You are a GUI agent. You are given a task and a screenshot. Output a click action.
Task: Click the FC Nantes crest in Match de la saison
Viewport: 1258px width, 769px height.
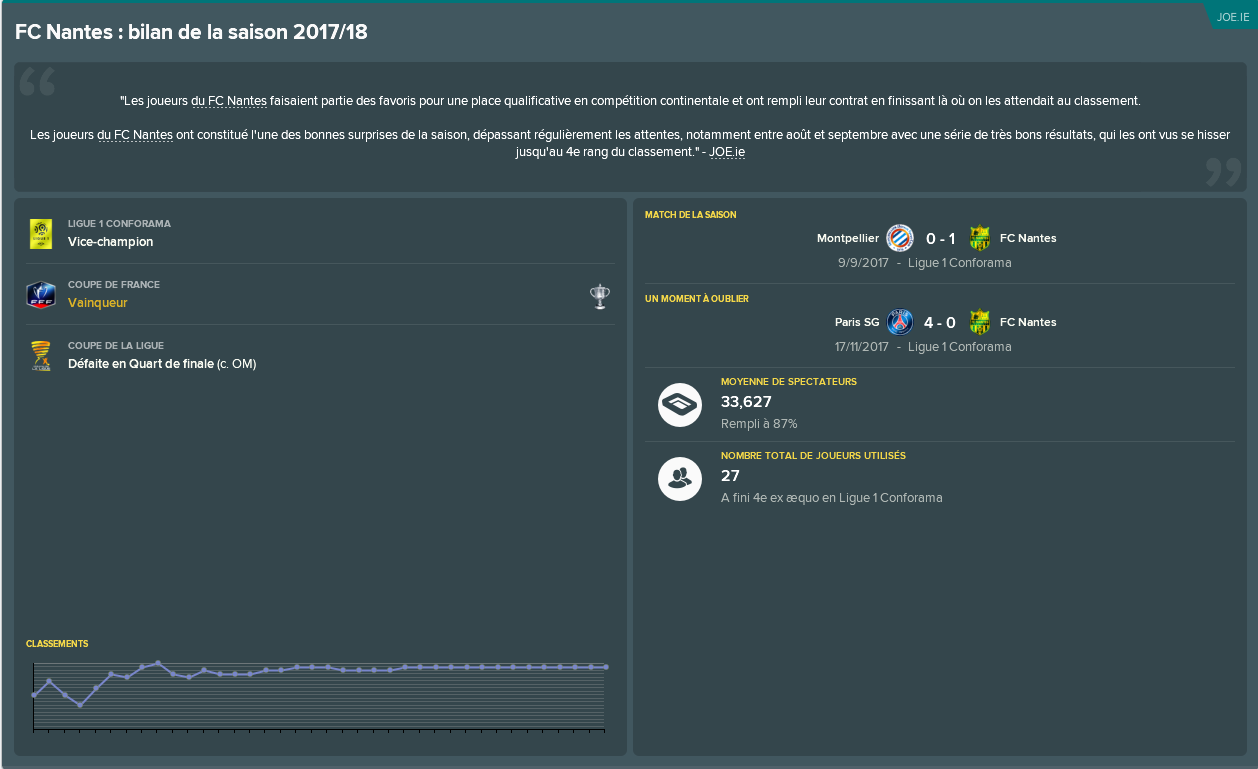[x=980, y=238]
